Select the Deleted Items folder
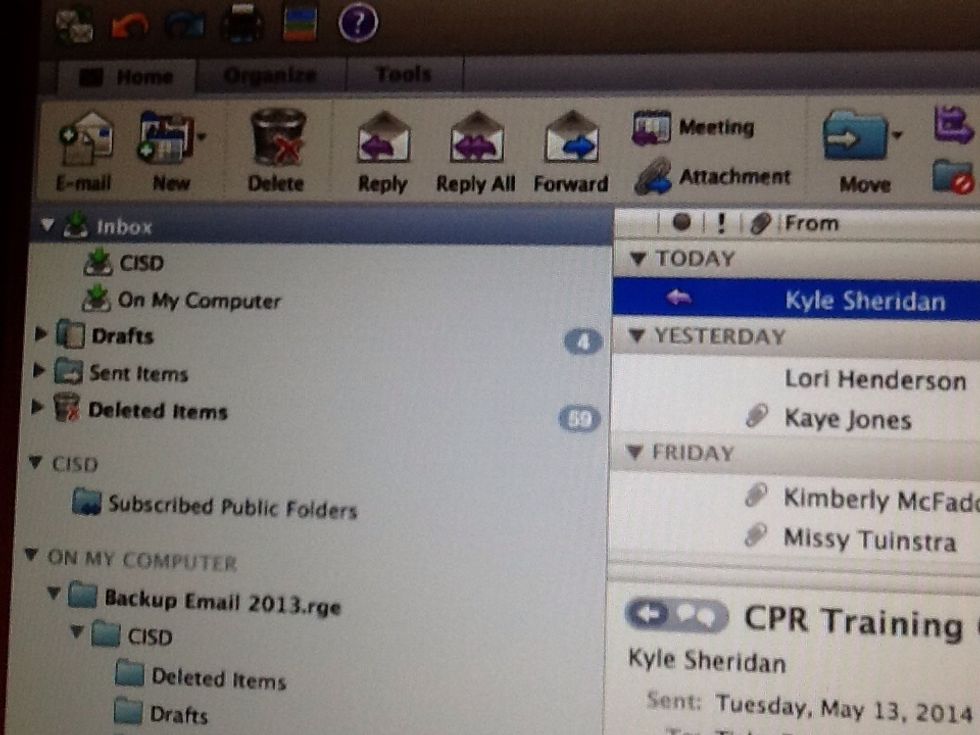The height and width of the screenshot is (735, 980). tap(157, 411)
